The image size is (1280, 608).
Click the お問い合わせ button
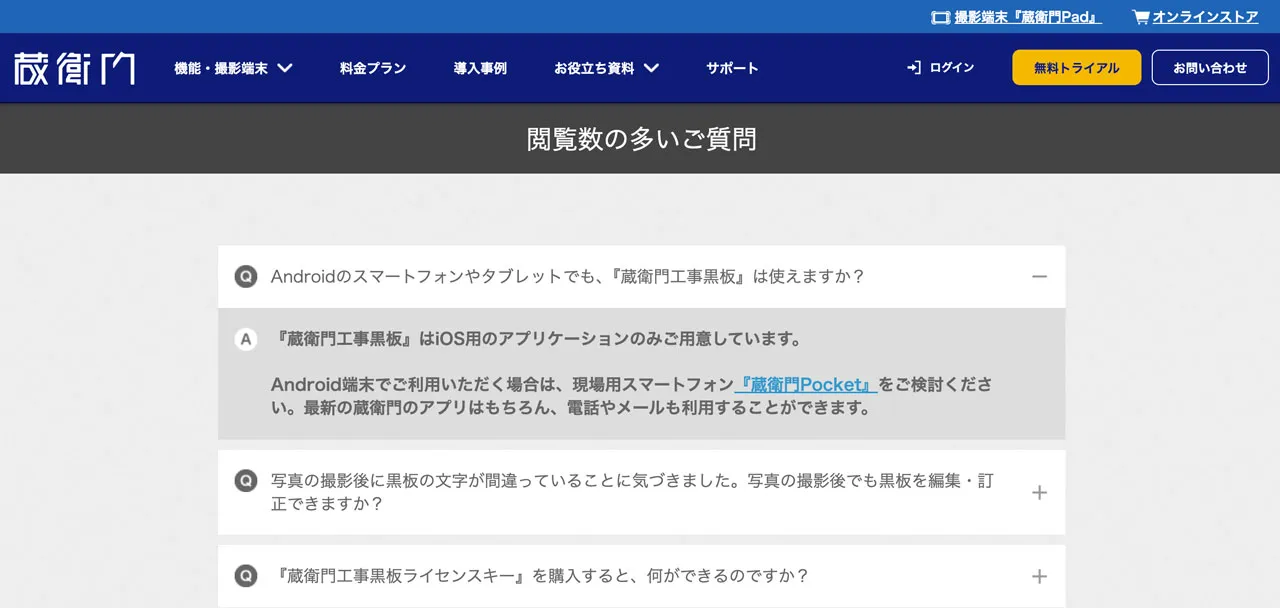(x=1210, y=68)
